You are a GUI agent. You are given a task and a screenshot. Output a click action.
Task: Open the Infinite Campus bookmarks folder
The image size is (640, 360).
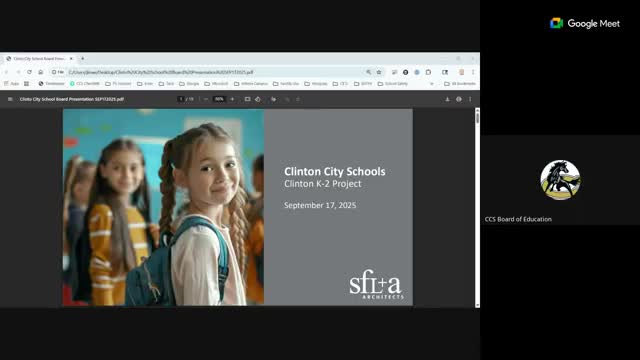tap(251, 84)
